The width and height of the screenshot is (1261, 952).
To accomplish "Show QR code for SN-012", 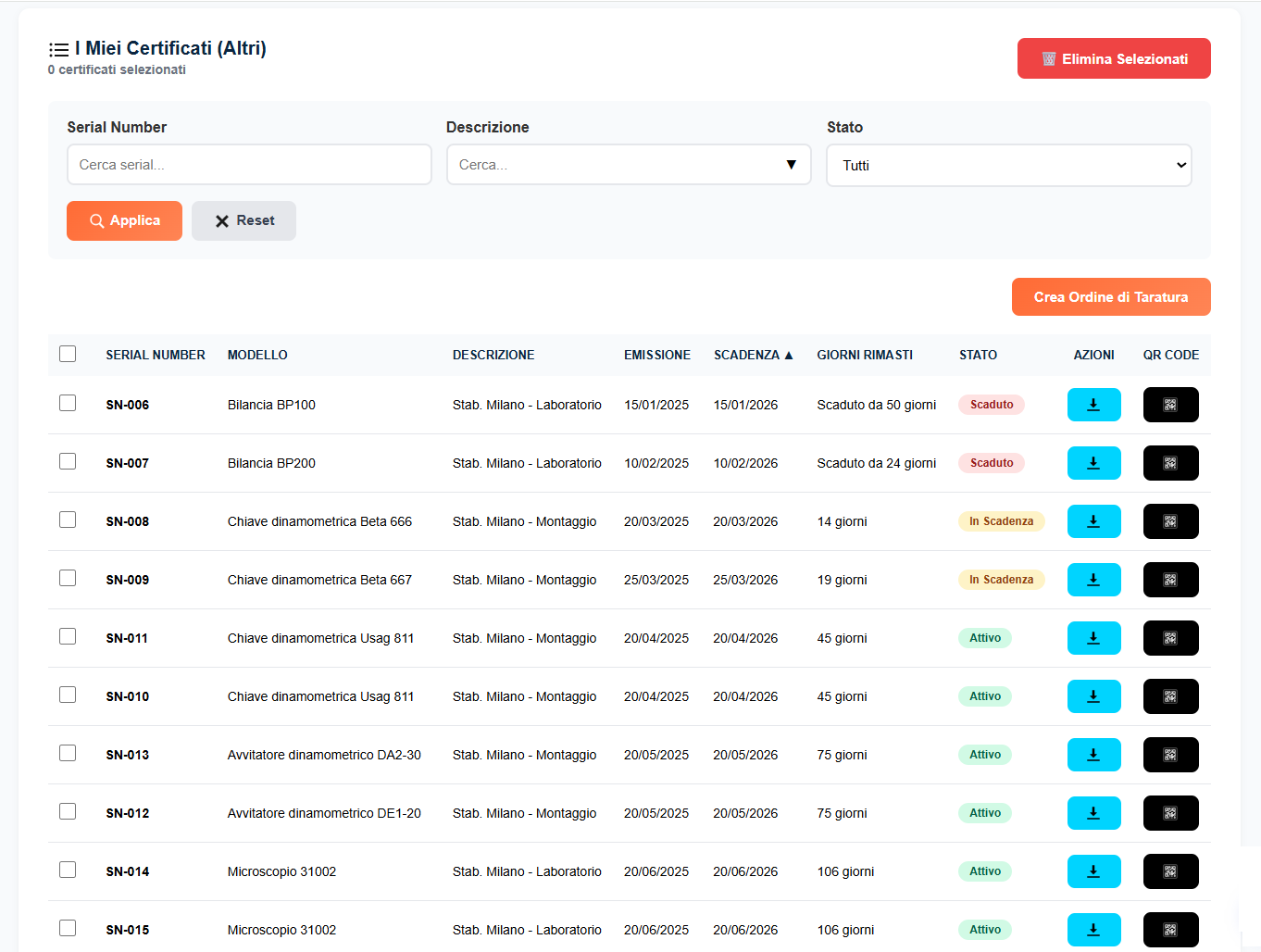I will click(1170, 813).
